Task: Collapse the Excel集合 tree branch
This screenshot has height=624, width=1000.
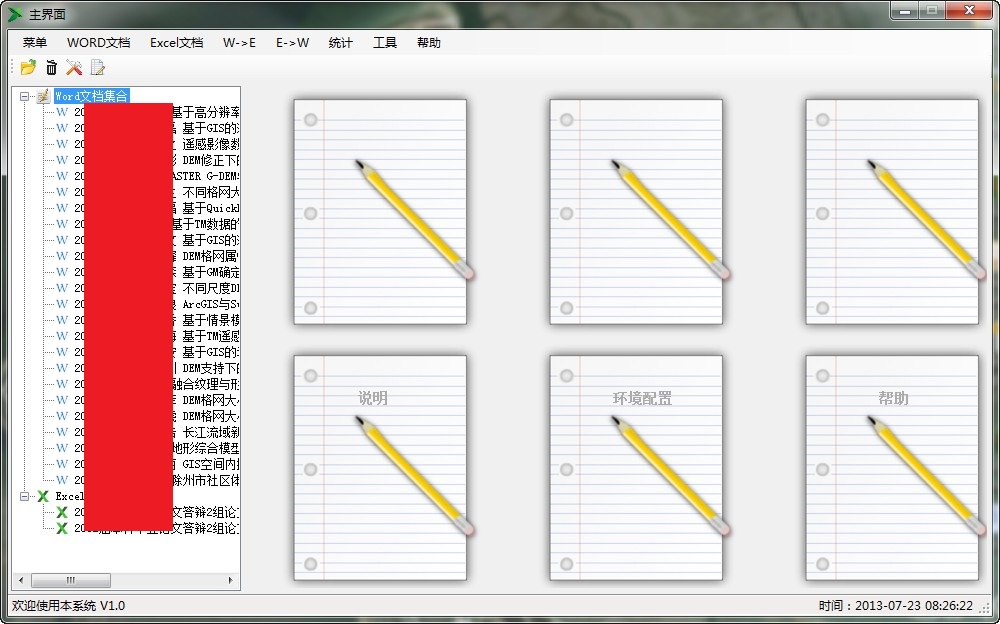Action: tap(22, 497)
